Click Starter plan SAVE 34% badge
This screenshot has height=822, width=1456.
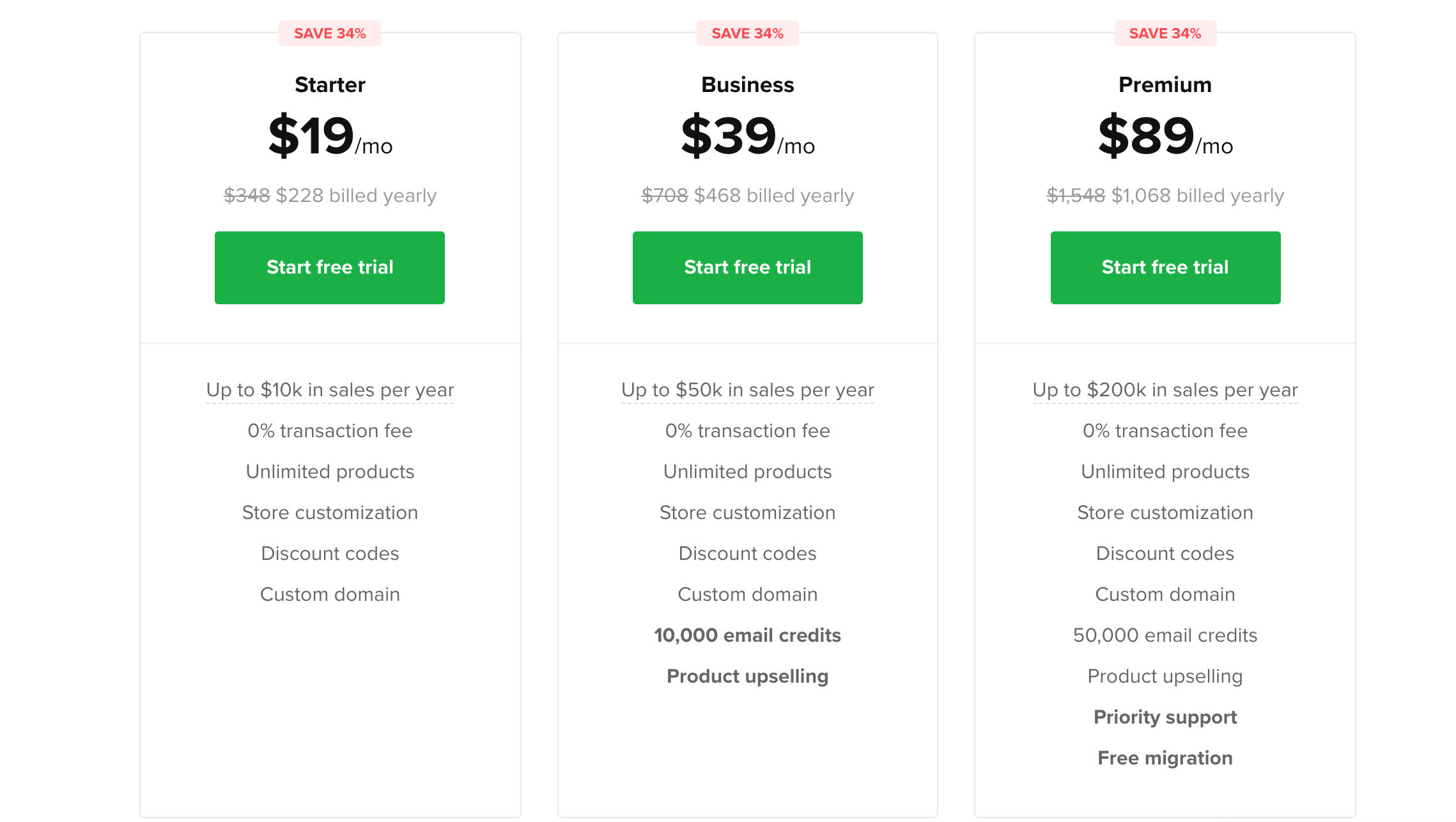(330, 33)
